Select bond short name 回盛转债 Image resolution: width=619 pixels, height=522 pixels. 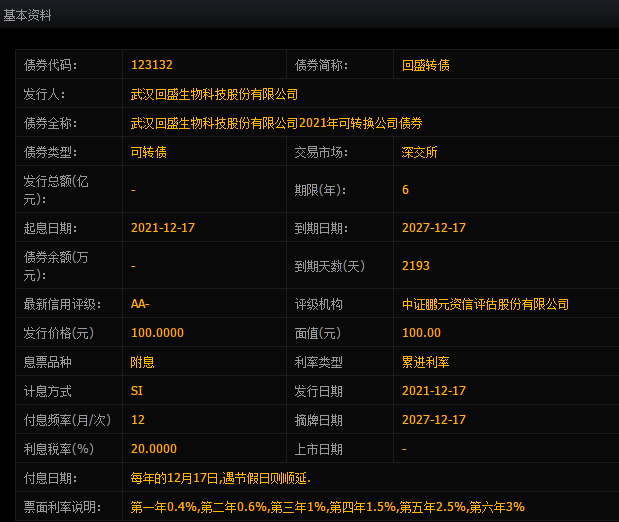pyautogui.click(x=426, y=65)
